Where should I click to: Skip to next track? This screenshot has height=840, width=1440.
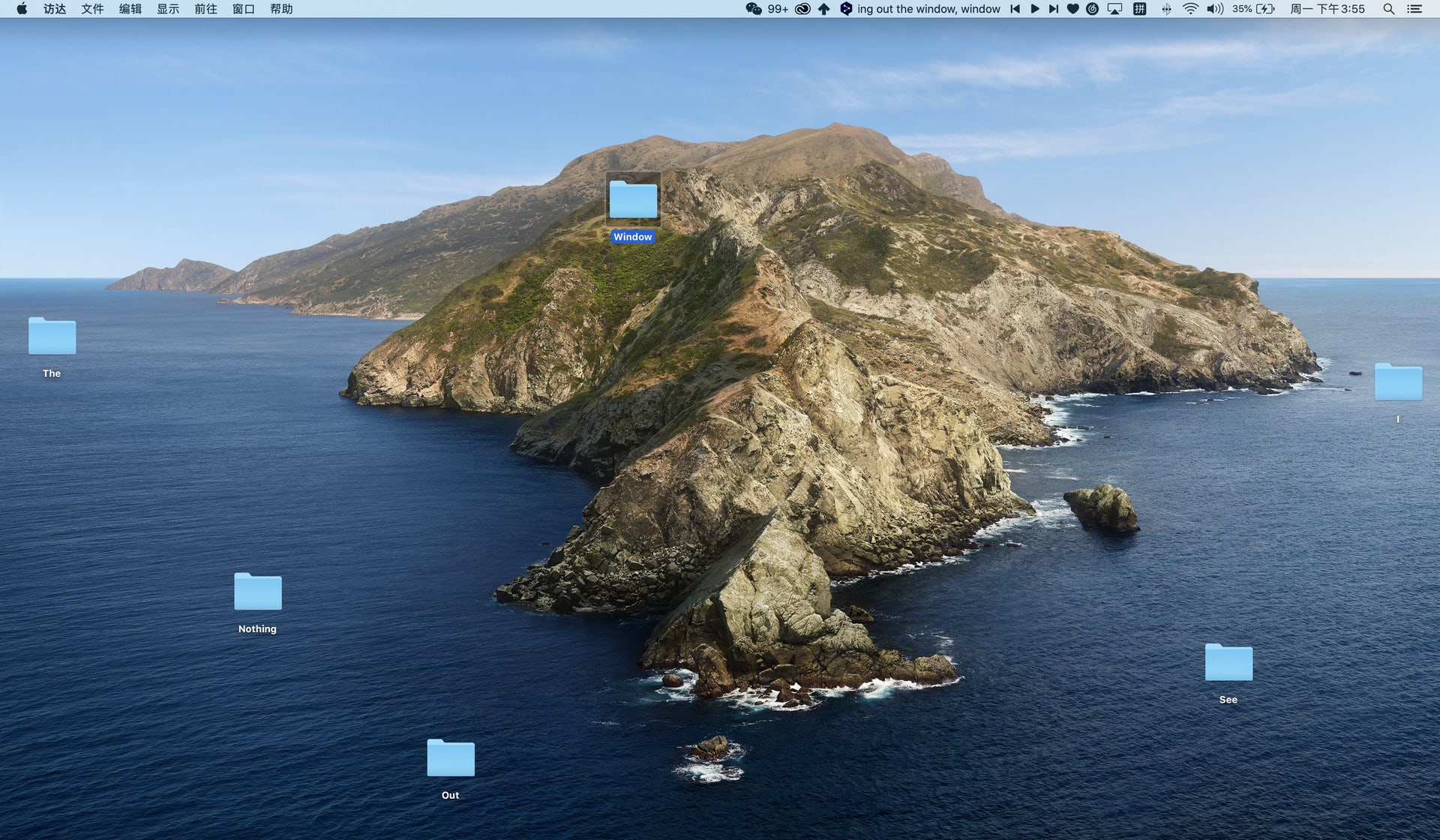[1053, 9]
